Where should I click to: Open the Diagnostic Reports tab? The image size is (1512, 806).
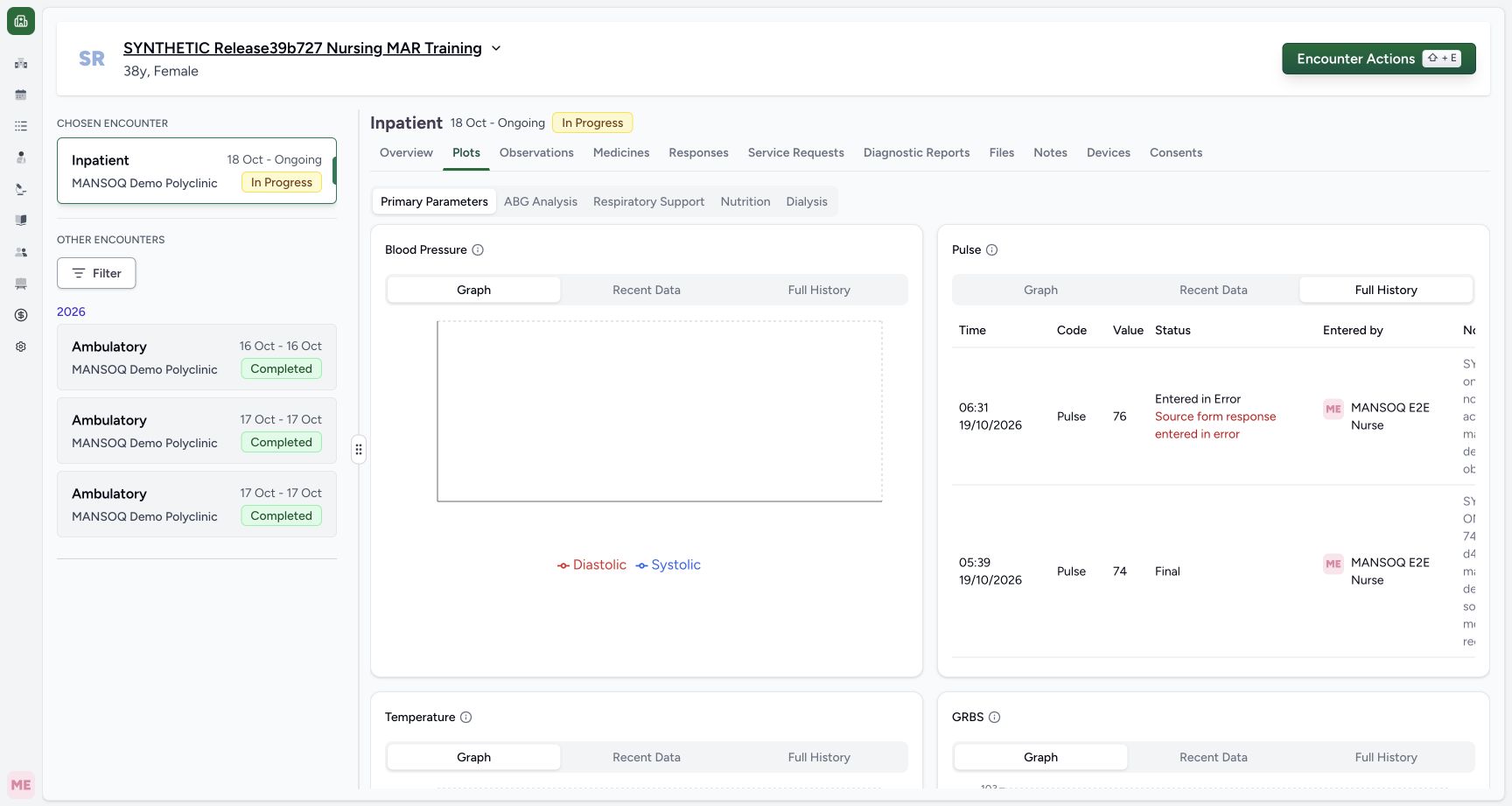point(916,152)
